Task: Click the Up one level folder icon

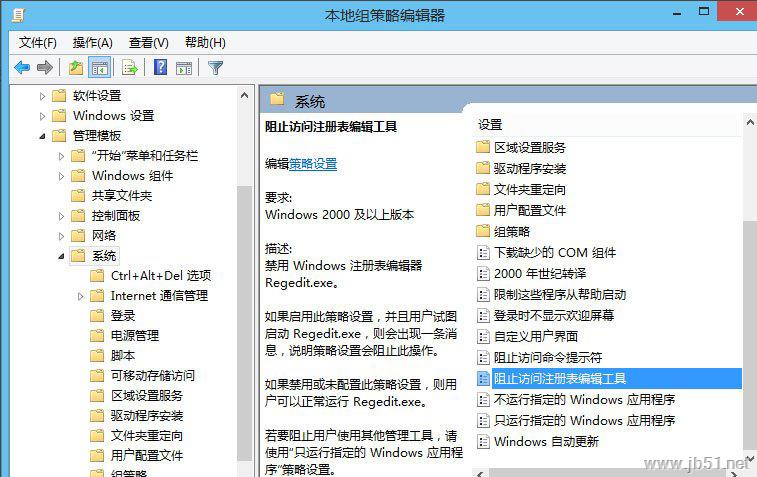Action: 76,68
